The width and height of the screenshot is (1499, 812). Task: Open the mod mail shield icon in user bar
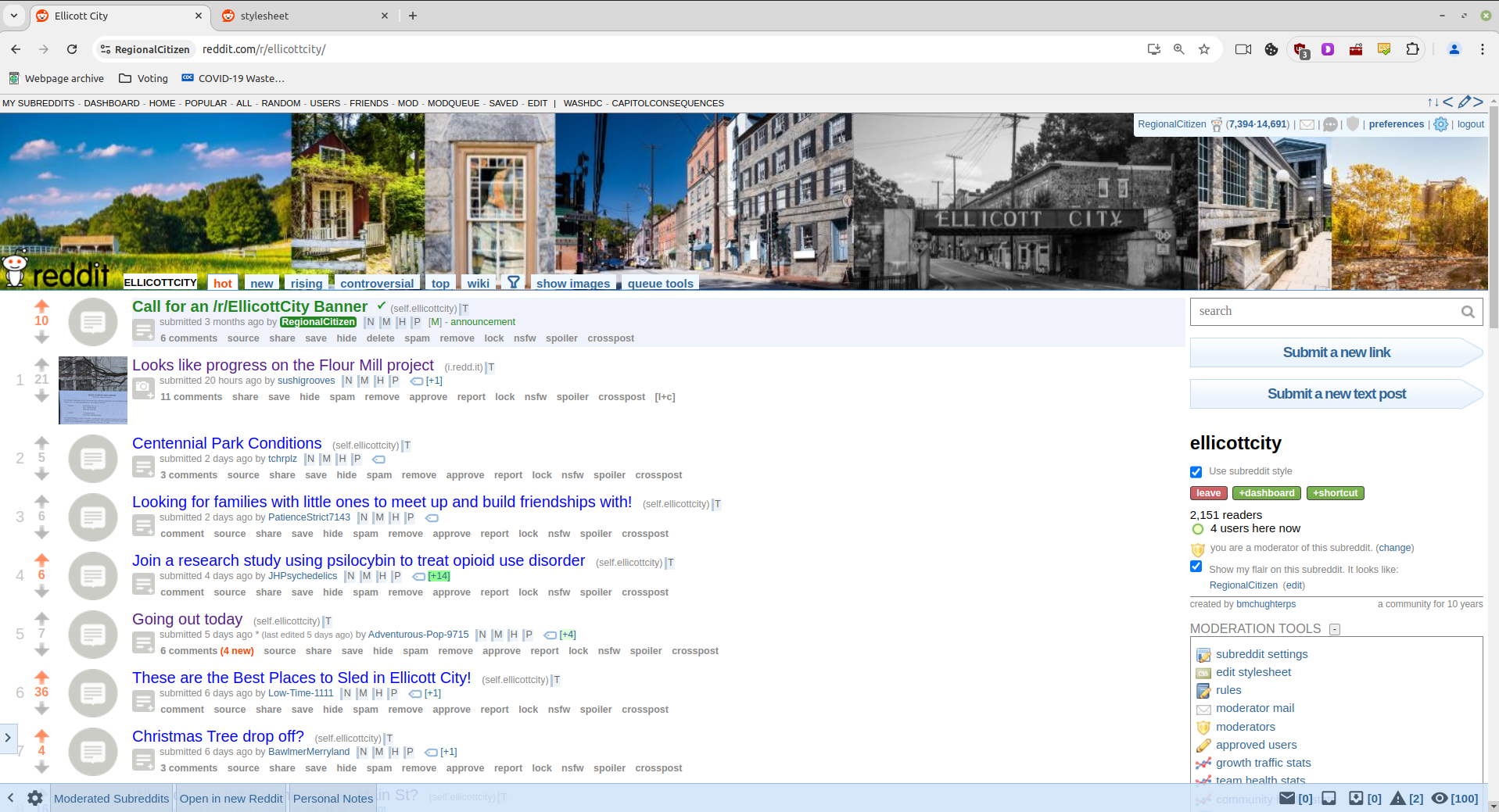[1353, 123]
